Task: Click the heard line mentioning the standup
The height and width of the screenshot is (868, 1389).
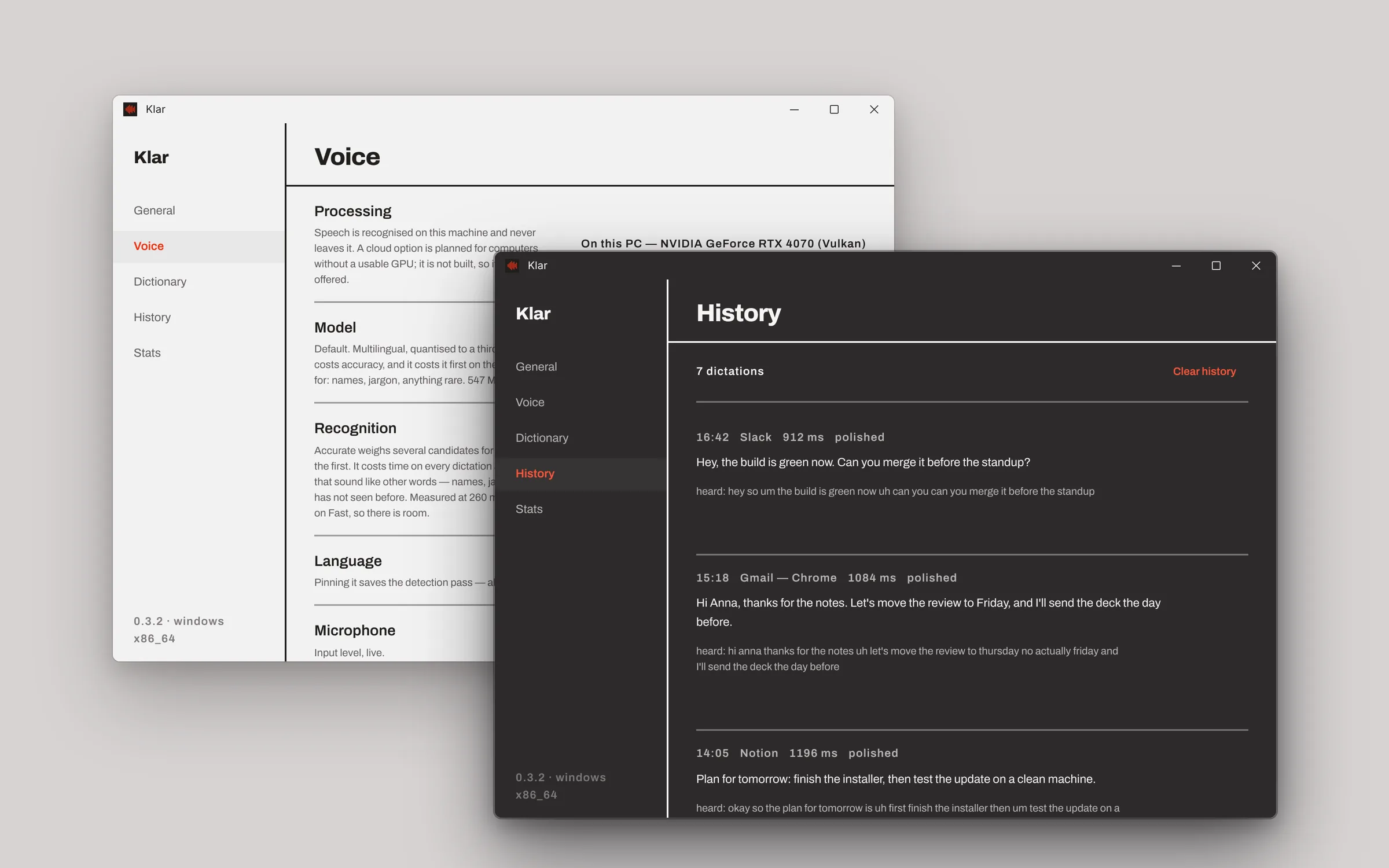Action: click(895, 491)
